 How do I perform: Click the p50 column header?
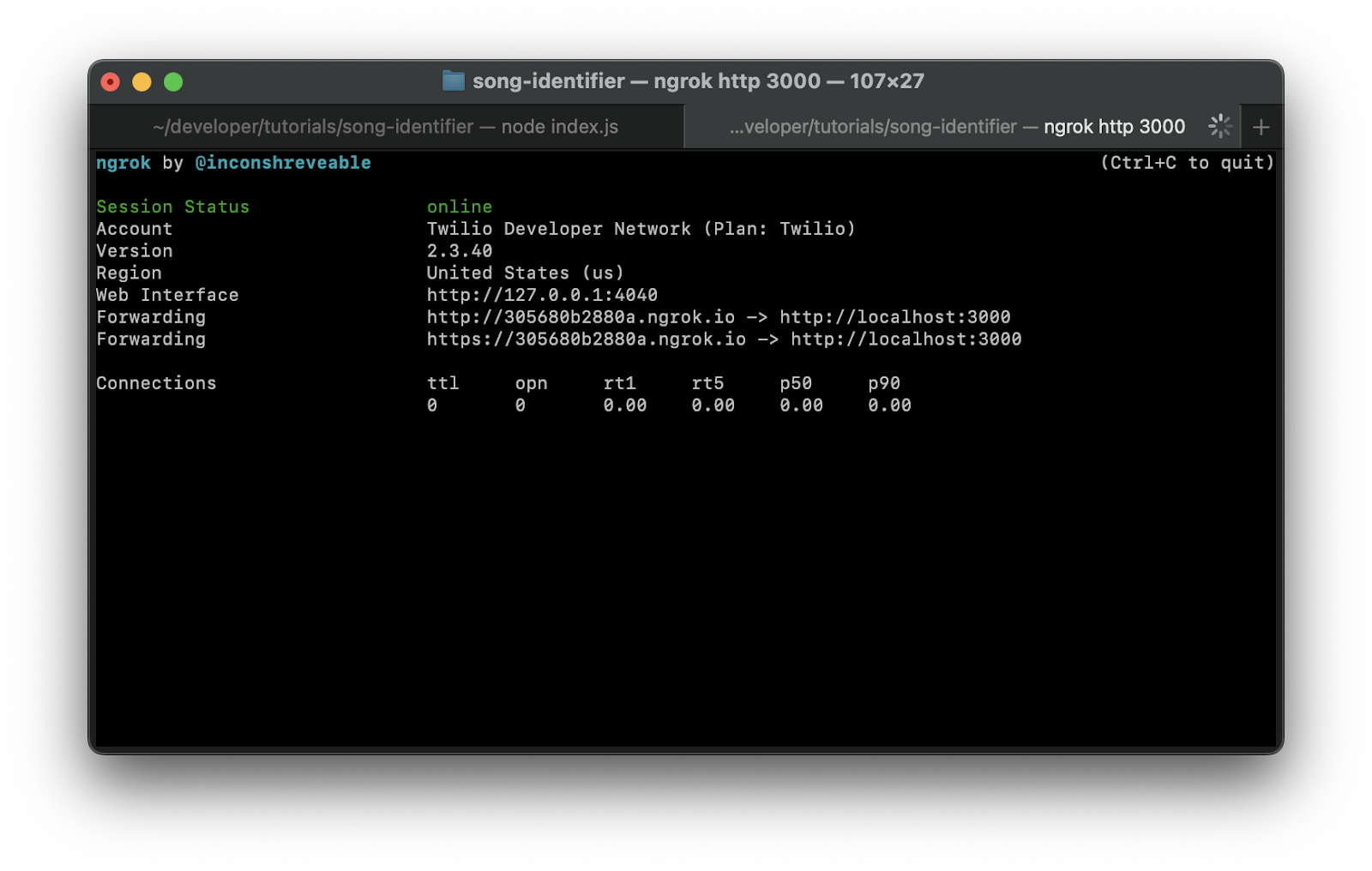(796, 384)
